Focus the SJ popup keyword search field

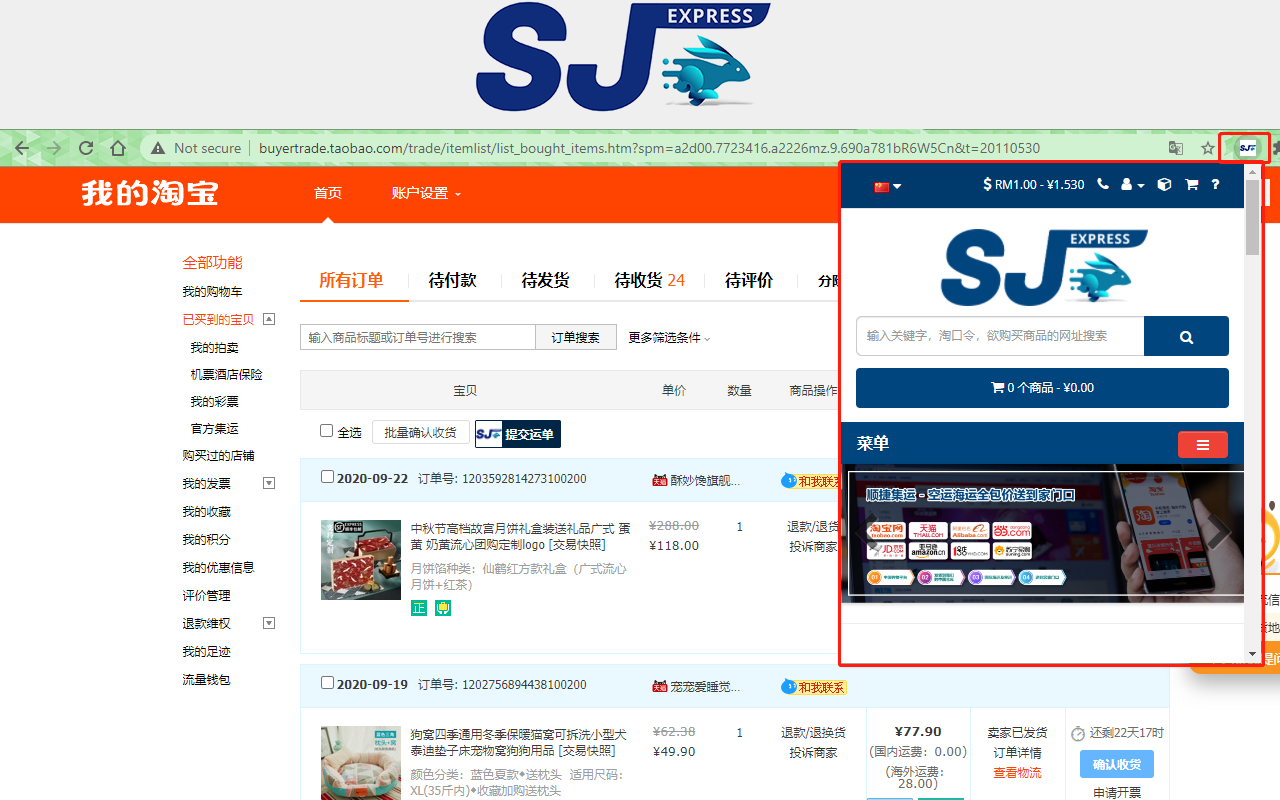pos(1000,336)
